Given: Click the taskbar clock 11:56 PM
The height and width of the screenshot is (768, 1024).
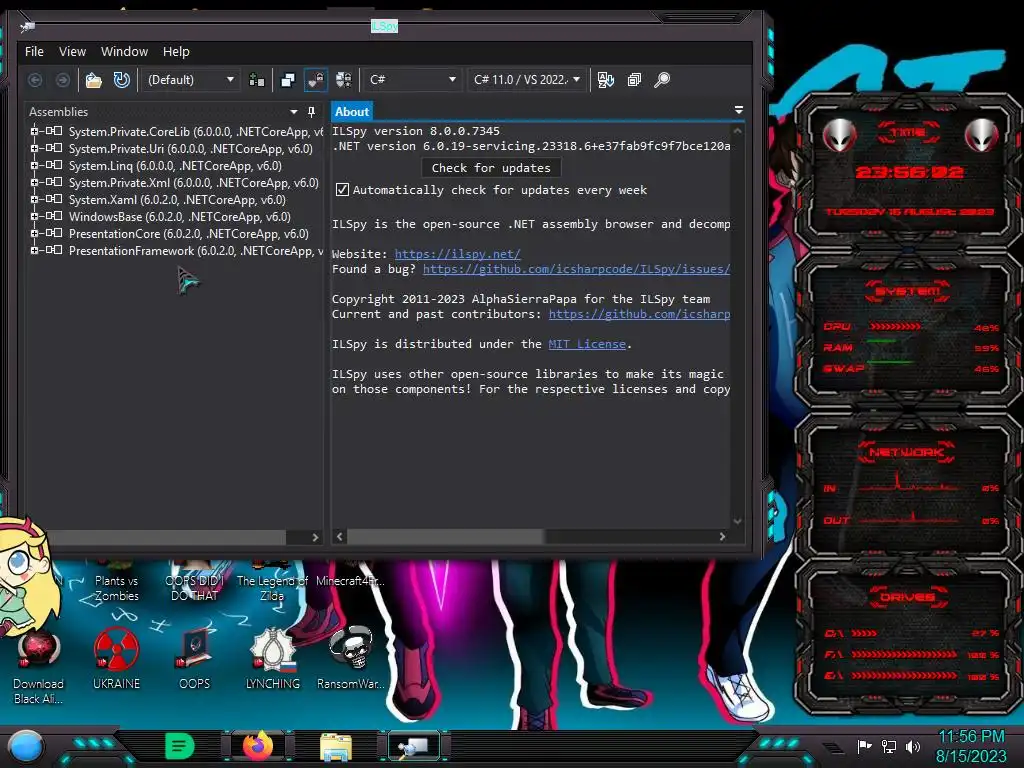Looking at the screenshot, I should (x=971, y=737).
